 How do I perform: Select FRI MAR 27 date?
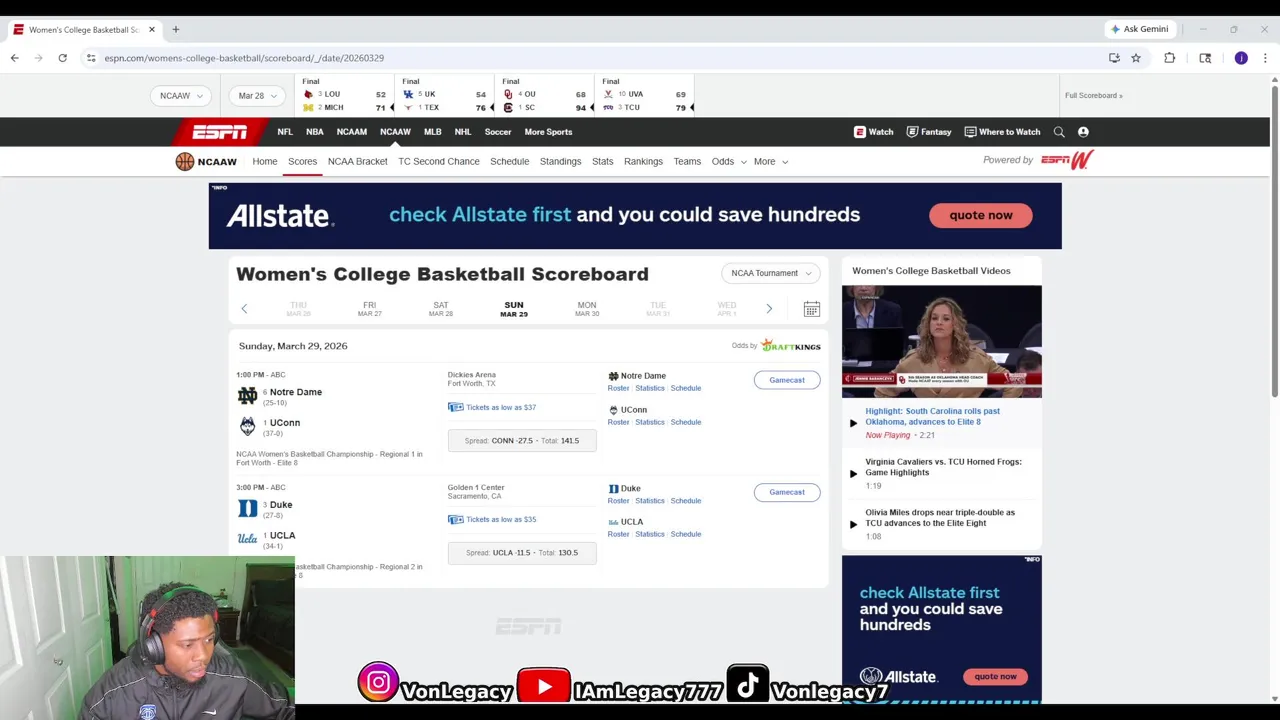point(370,309)
